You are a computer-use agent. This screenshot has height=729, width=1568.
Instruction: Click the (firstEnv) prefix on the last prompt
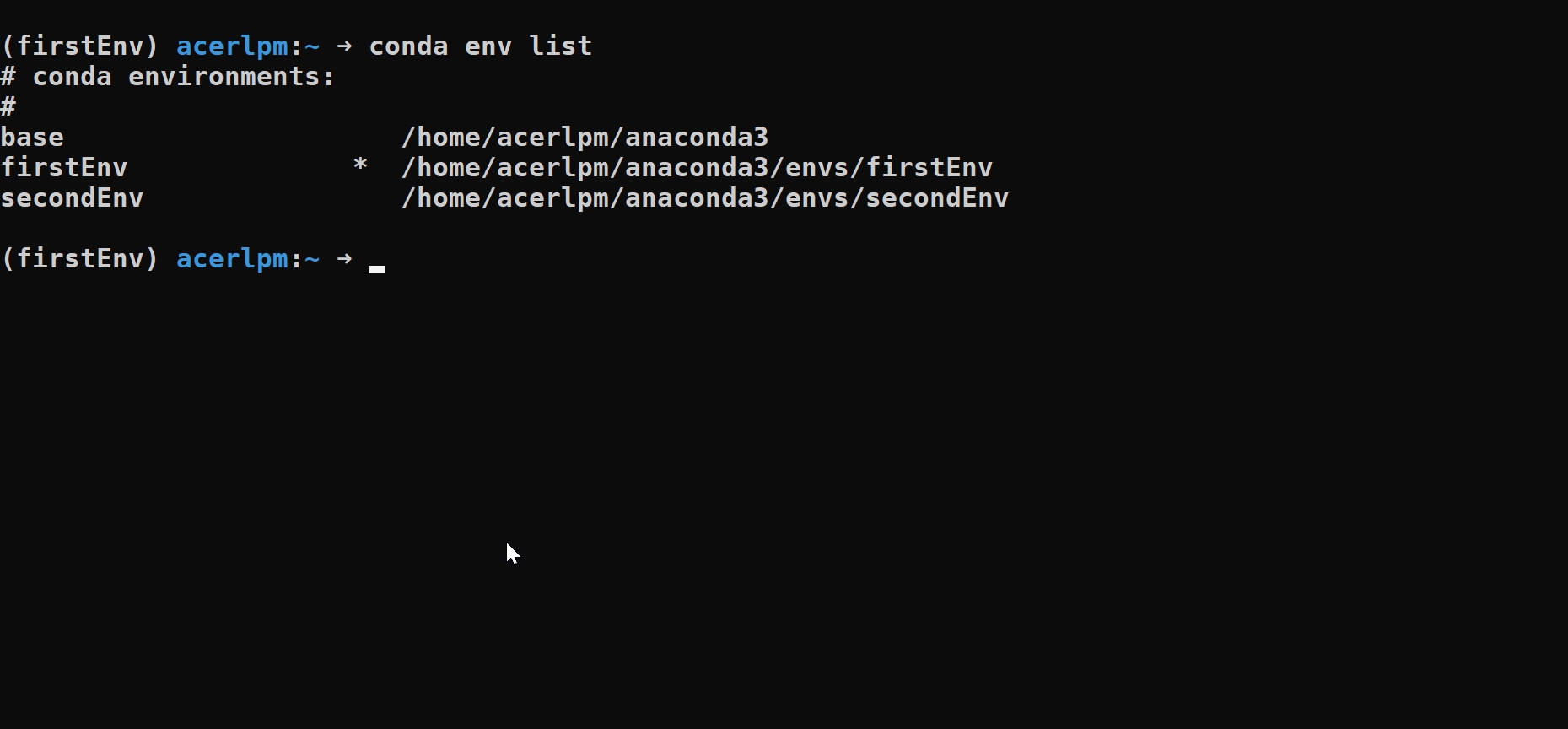(80, 258)
